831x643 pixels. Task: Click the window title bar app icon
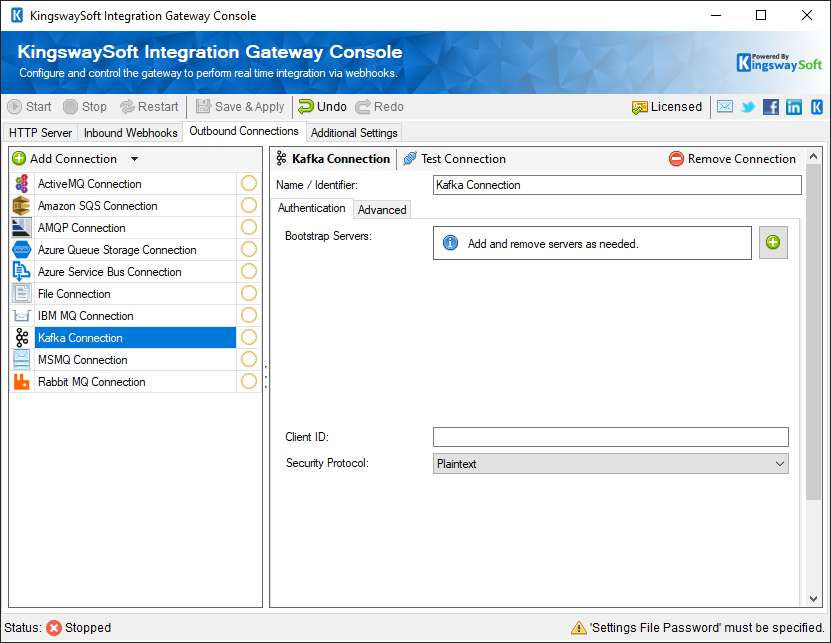(17, 15)
